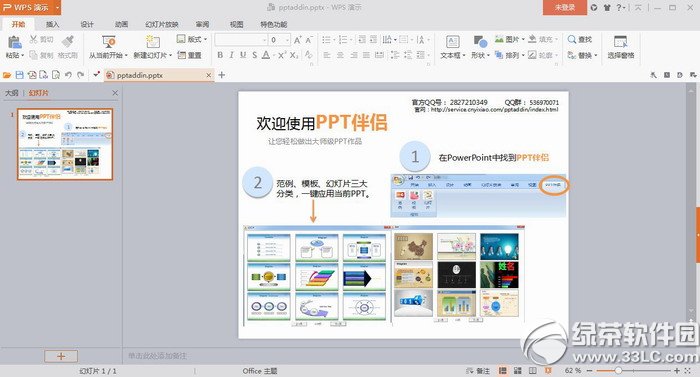
Task: Start slideshow from current slide icon
Action: point(108,42)
